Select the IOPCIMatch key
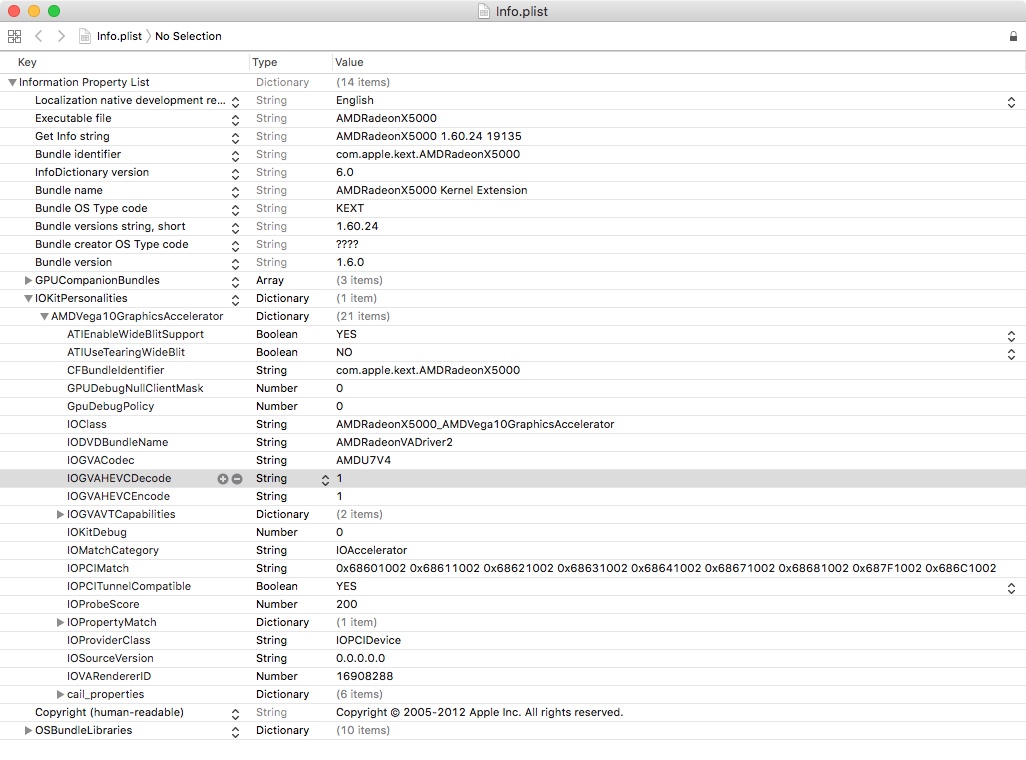This screenshot has width=1026, height=760. point(98,568)
